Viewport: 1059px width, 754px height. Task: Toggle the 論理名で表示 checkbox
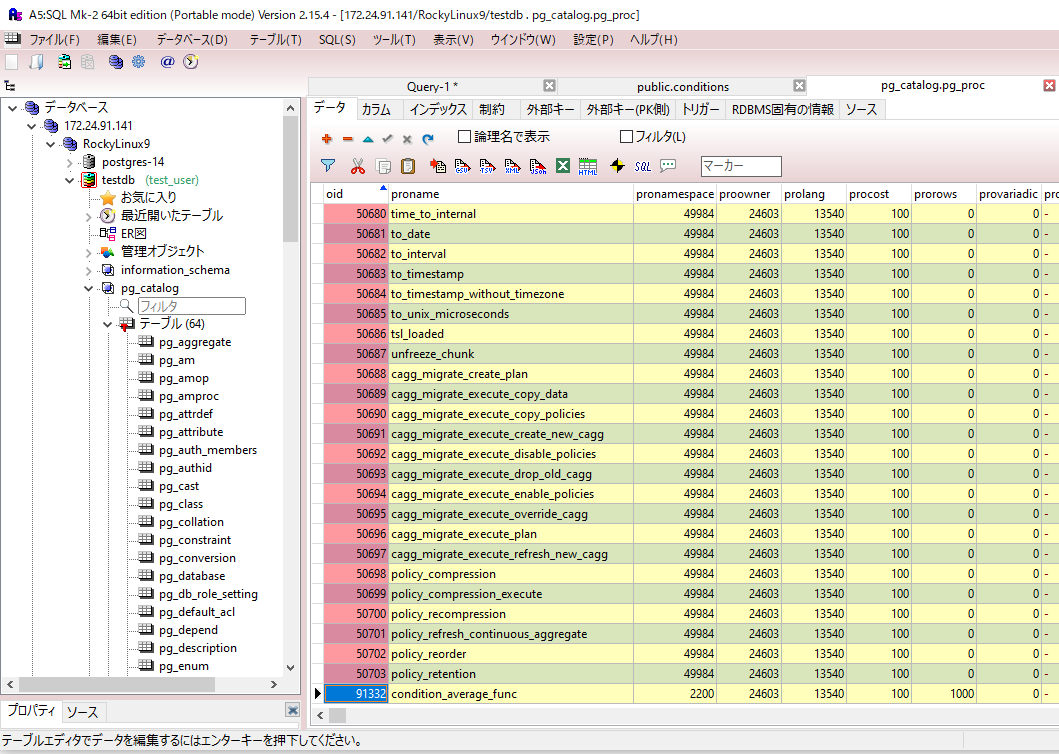coord(464,136)
